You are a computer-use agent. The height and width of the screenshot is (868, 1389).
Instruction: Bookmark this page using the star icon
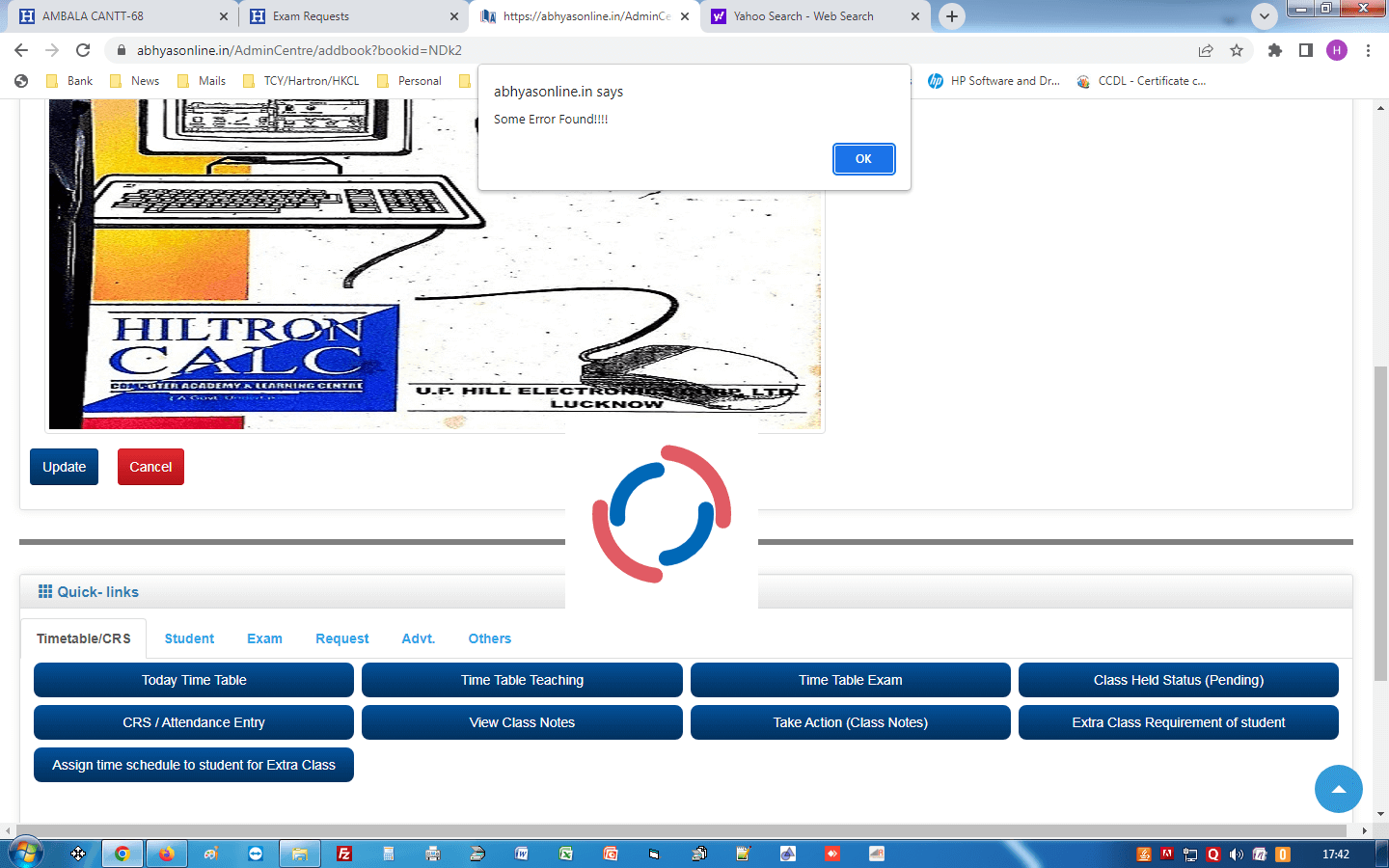point(1237,50)
